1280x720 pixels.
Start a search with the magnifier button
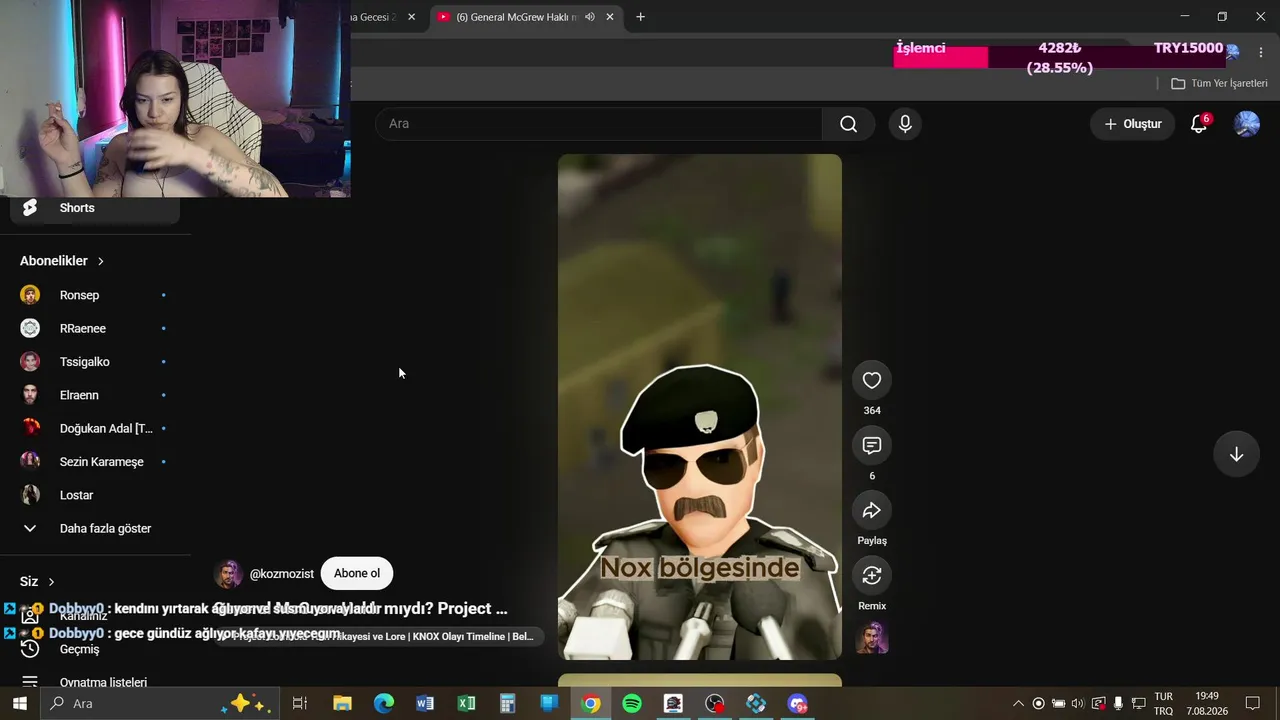tap(848, 124)
